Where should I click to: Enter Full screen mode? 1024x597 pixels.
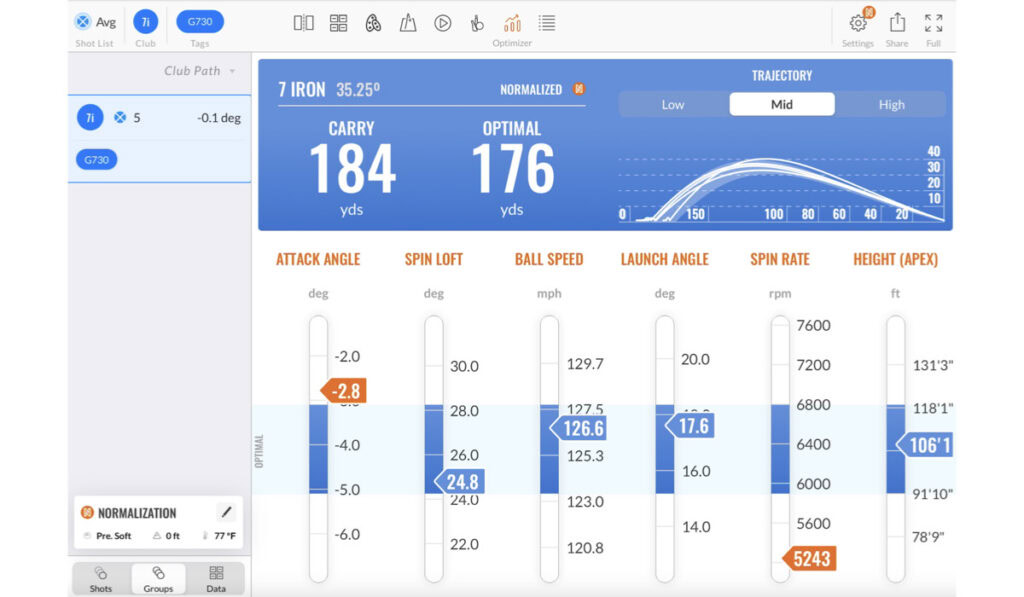click(x=933, y=23)
